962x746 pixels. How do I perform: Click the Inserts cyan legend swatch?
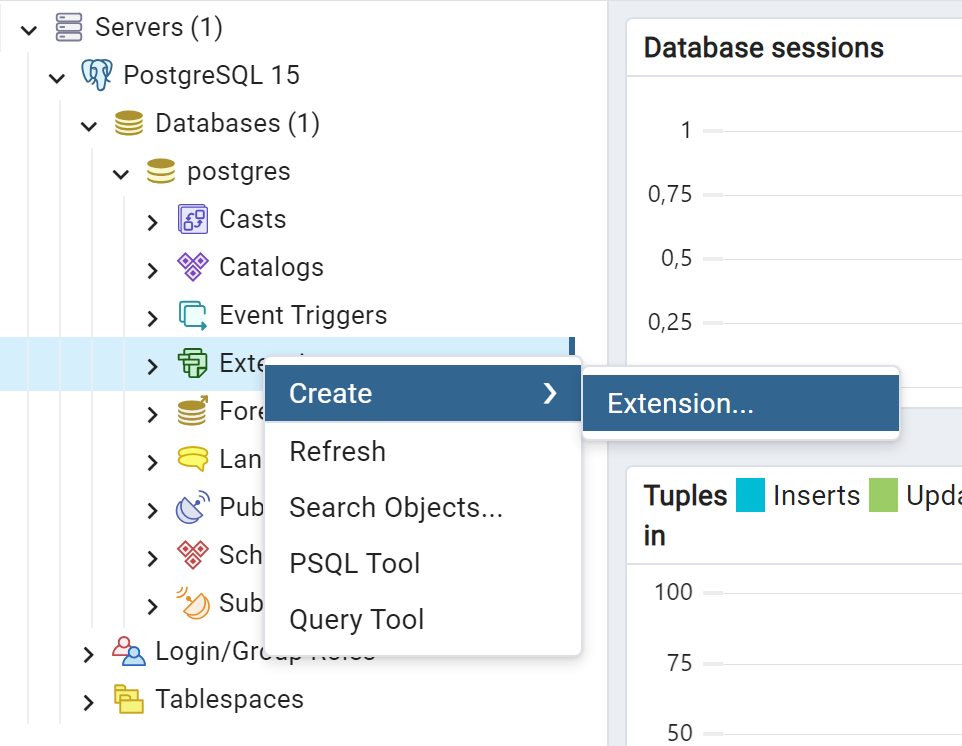click(750, 495)
